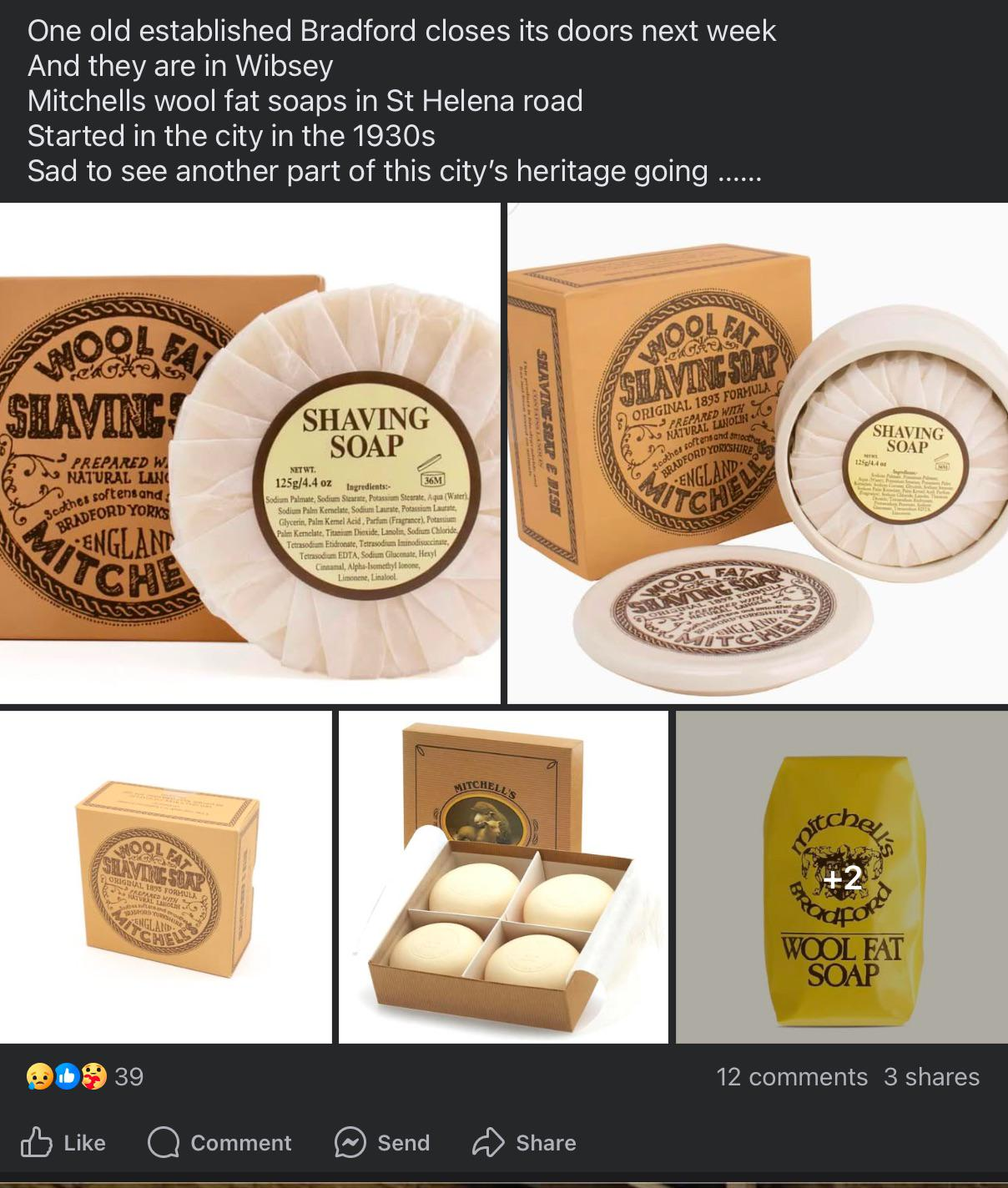1008x1188 pixels.
Task: Tap the Send messenger icon
Action: point(350,1143)
